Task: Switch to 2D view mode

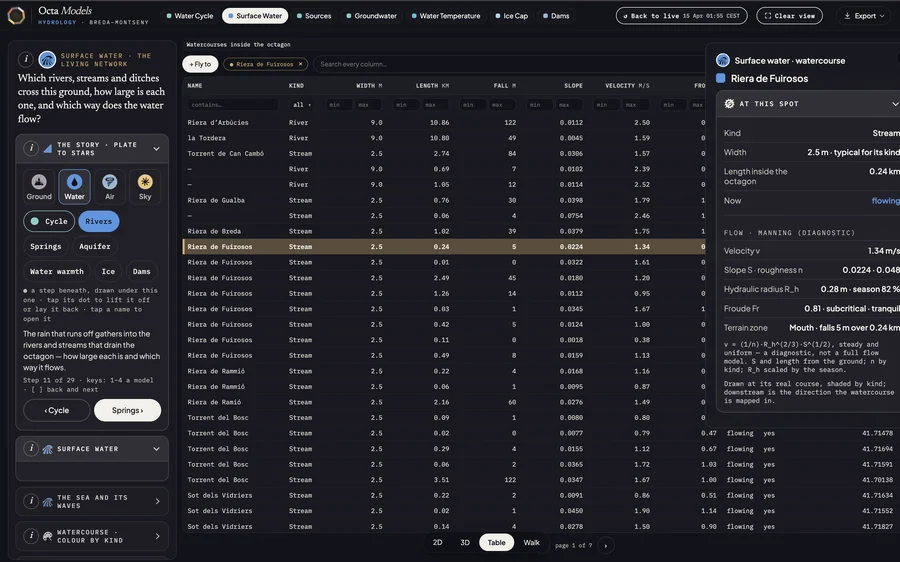Action: 437,542
